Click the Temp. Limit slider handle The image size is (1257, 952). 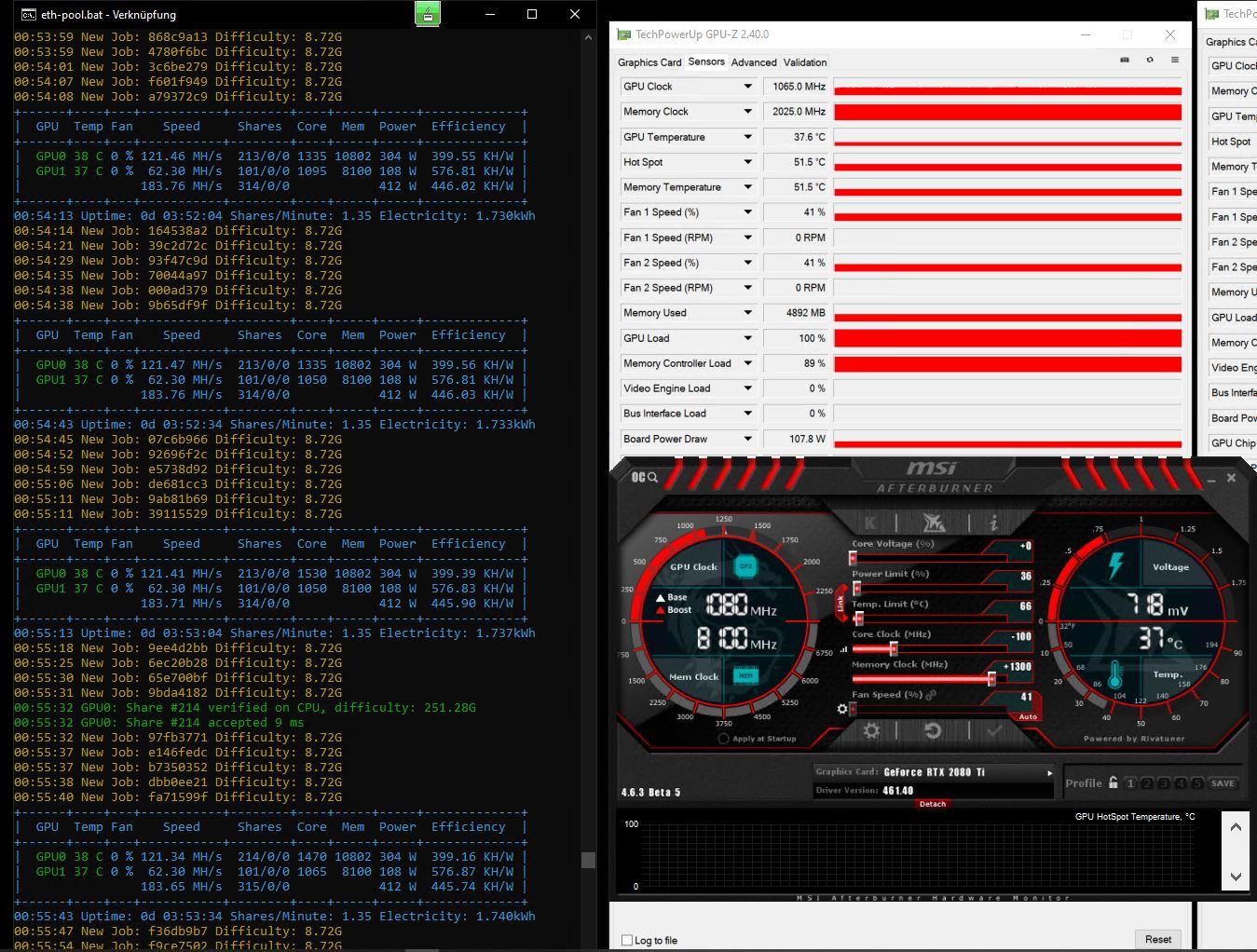coord(858,619)
